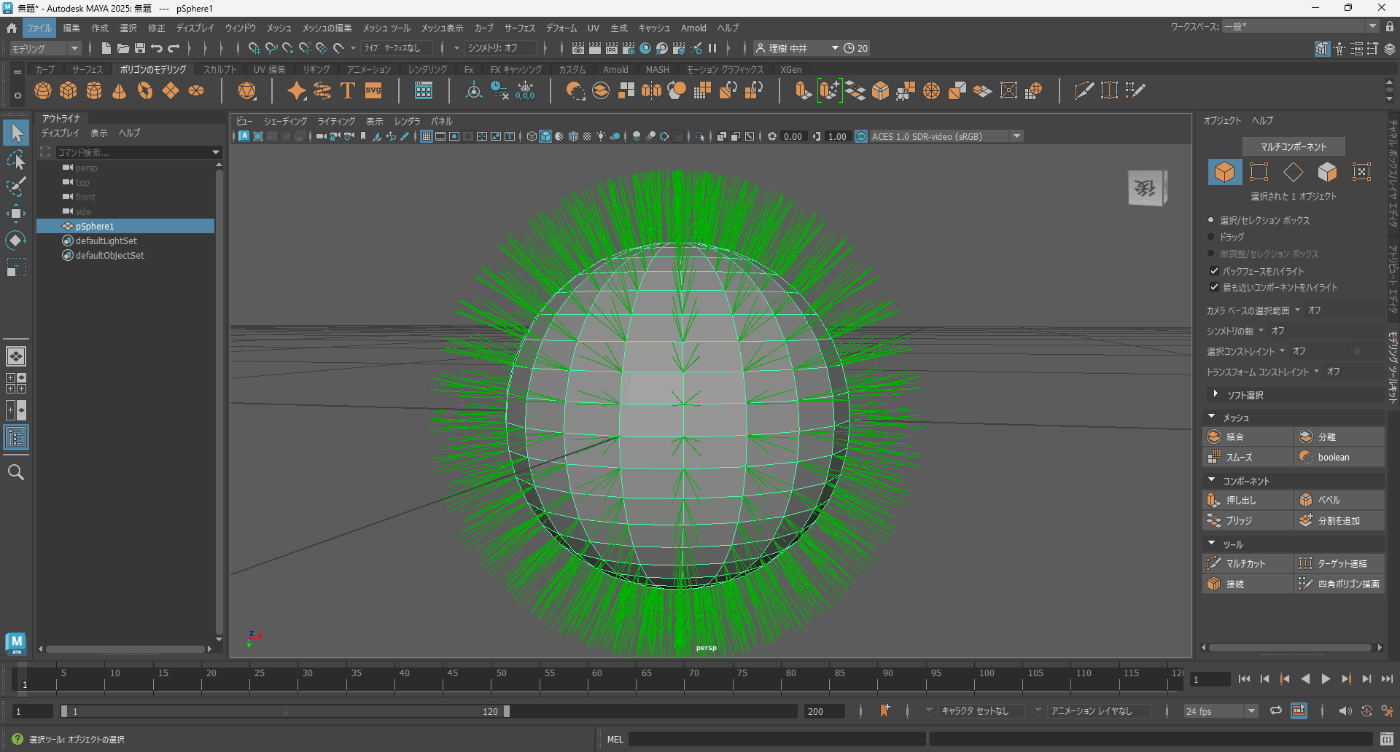Toggle playback looping icon beside fps
This screenshot has height=752, width=1400.
(1276, 711)
